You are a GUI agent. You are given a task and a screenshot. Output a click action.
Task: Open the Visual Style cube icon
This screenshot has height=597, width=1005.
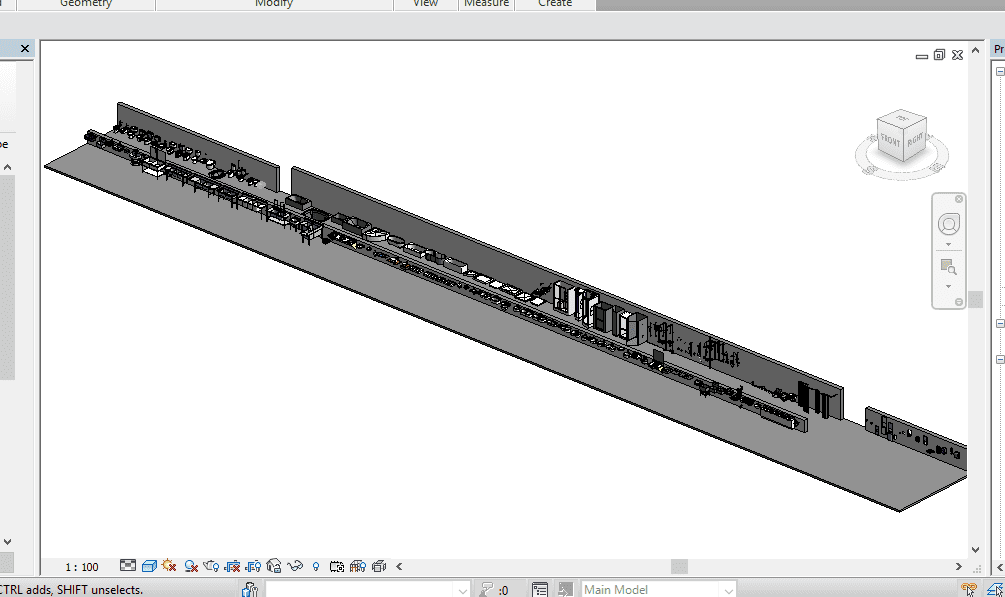coord(149,566)
